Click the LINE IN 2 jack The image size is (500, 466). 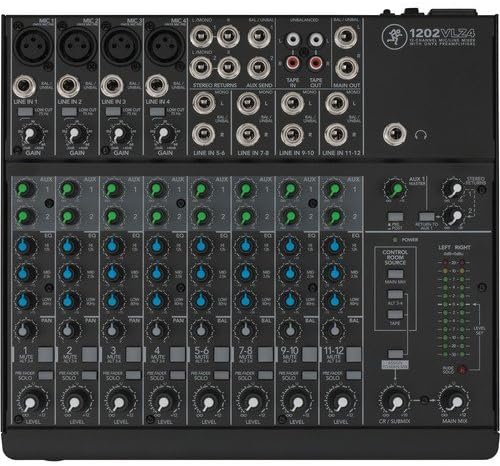point(68,86)
